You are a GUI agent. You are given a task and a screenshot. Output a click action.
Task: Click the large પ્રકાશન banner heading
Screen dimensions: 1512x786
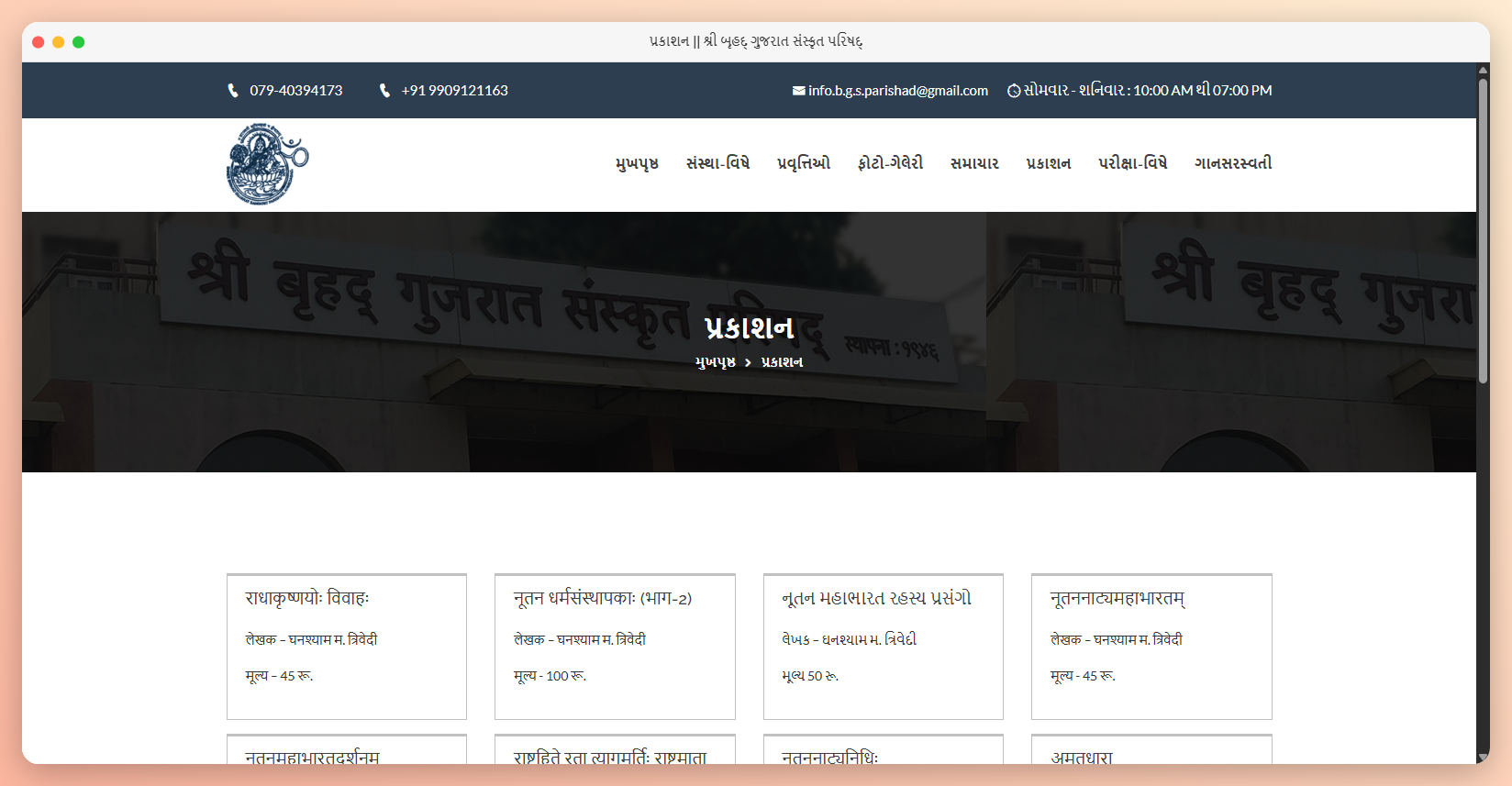[750, 327]
